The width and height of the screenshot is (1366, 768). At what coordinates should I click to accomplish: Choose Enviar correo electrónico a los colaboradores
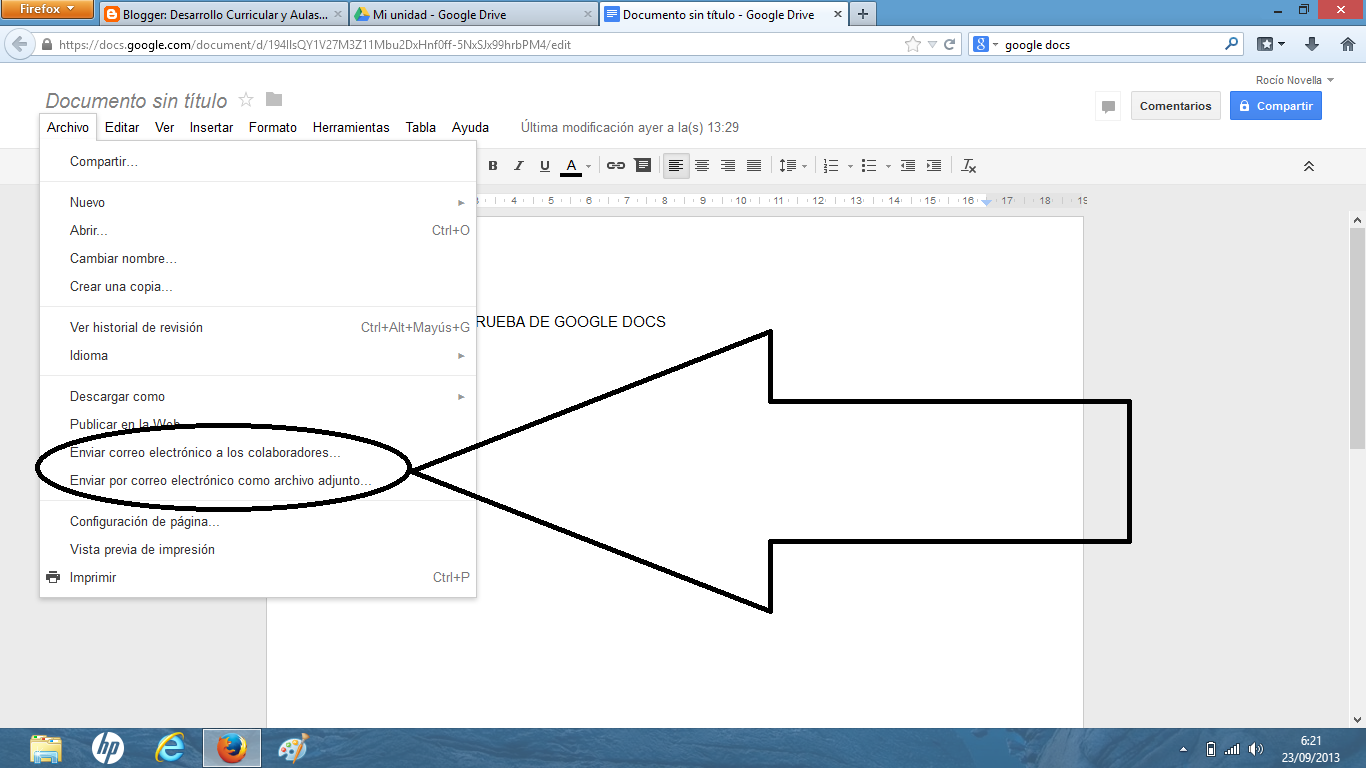click(258, 452)
